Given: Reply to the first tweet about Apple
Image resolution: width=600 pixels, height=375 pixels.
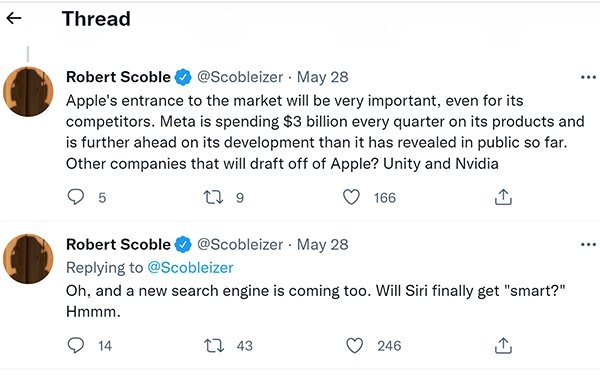Looking at the screenshot, I should (75, 197).
